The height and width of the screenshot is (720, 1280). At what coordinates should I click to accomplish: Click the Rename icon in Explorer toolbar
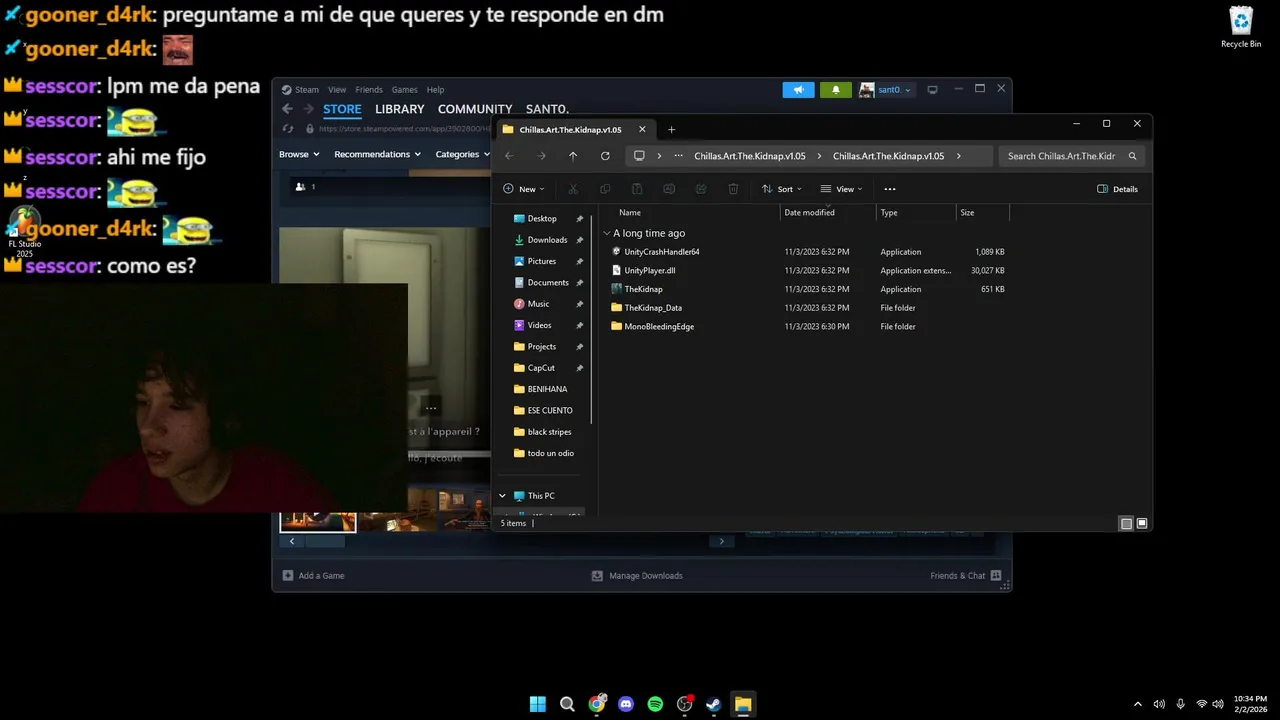(x=669, y=189)
